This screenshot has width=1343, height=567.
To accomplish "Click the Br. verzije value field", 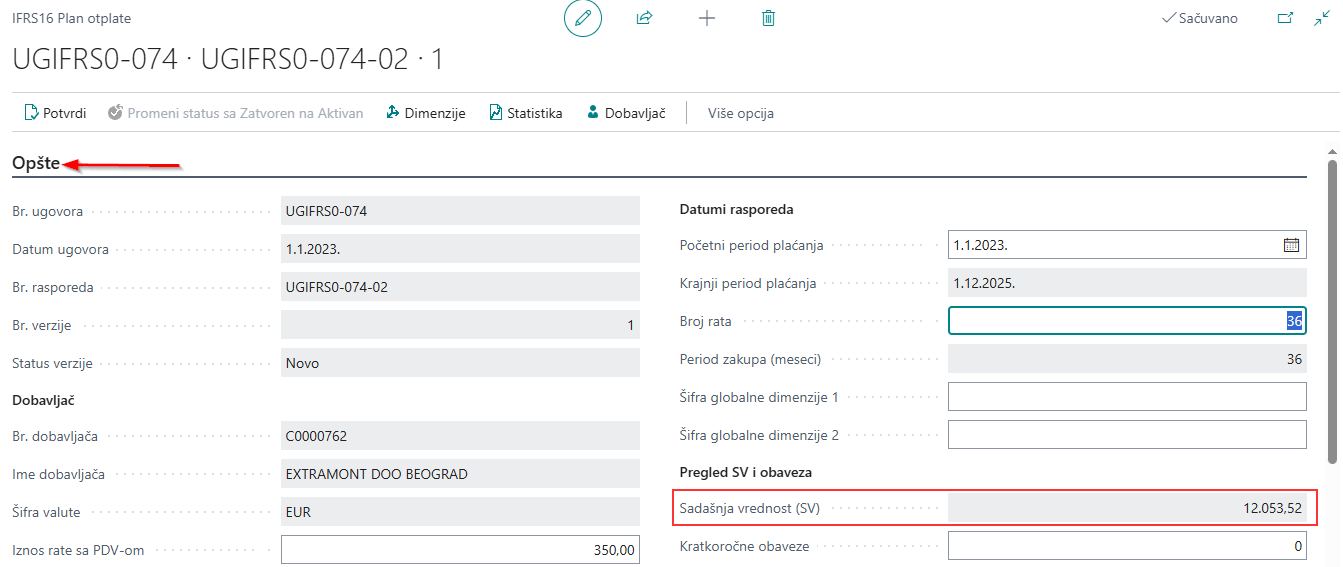I will pos(460,325).
